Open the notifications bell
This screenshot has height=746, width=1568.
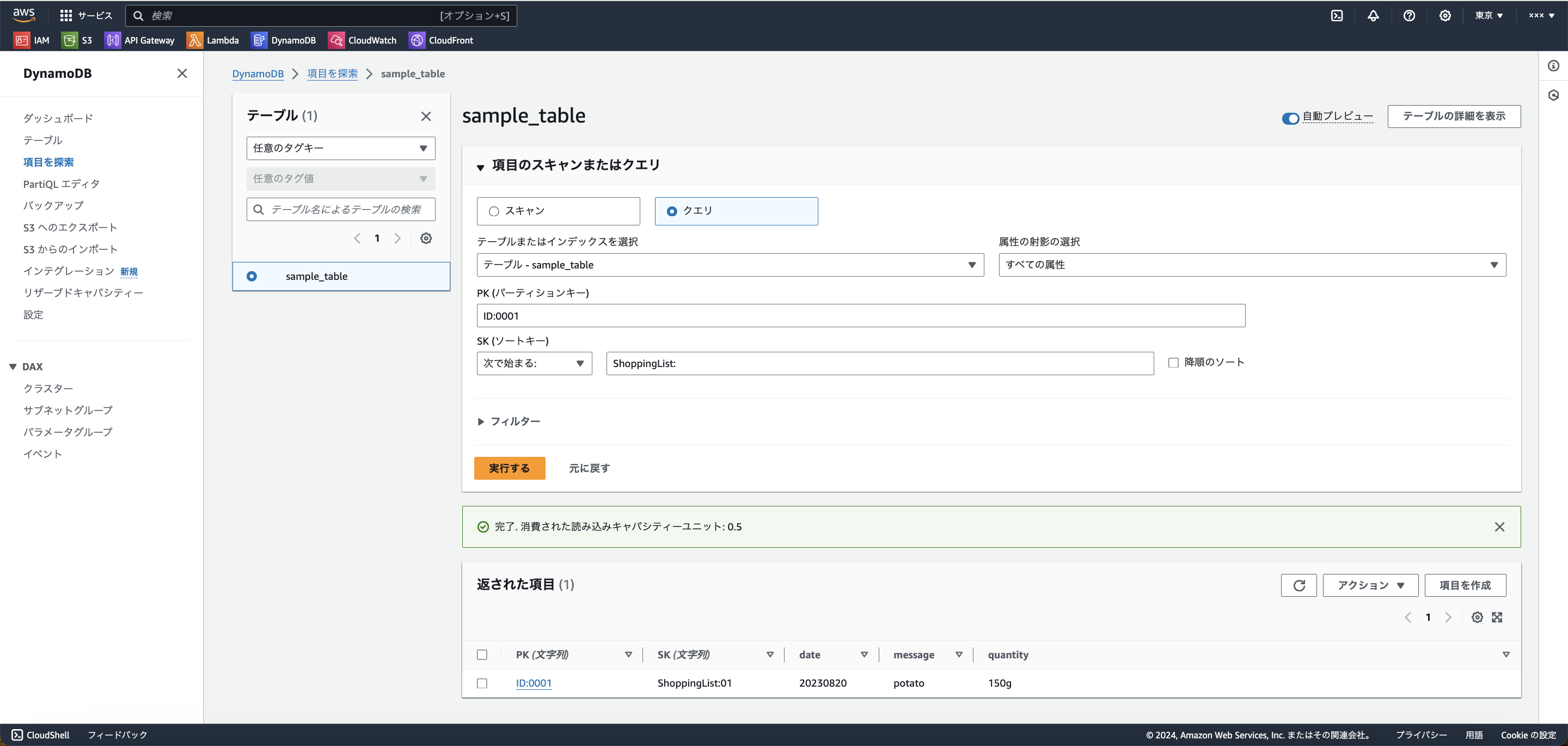pos(1373,15)
